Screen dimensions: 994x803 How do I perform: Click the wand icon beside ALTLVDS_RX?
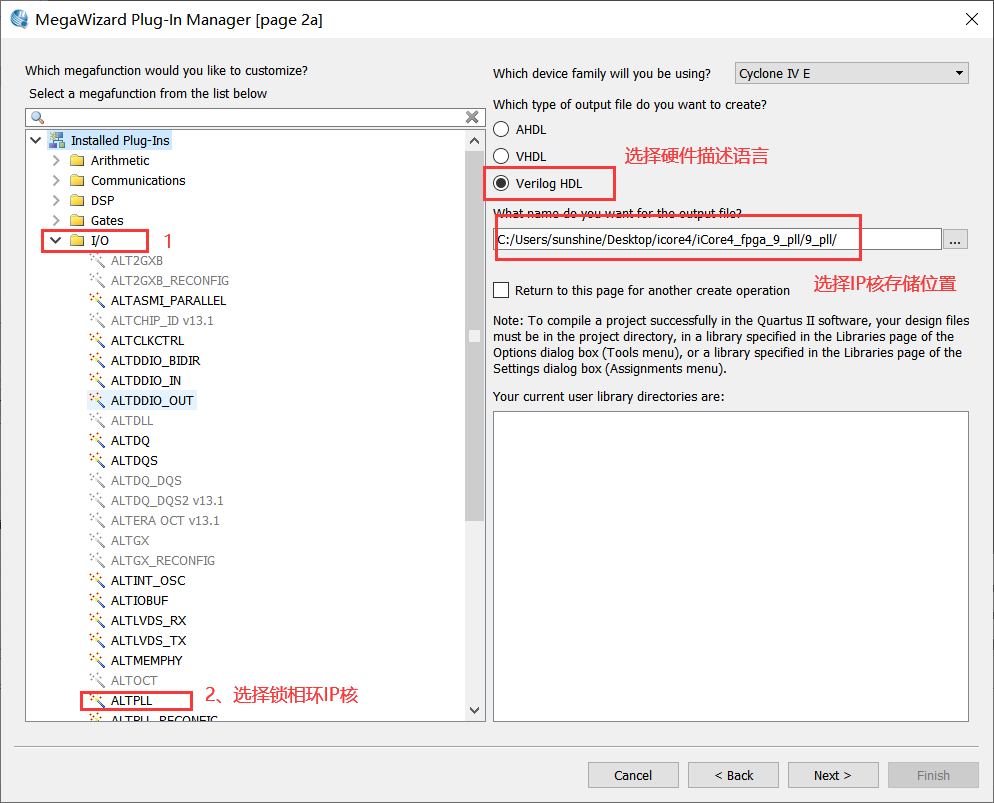click(97, 620)
